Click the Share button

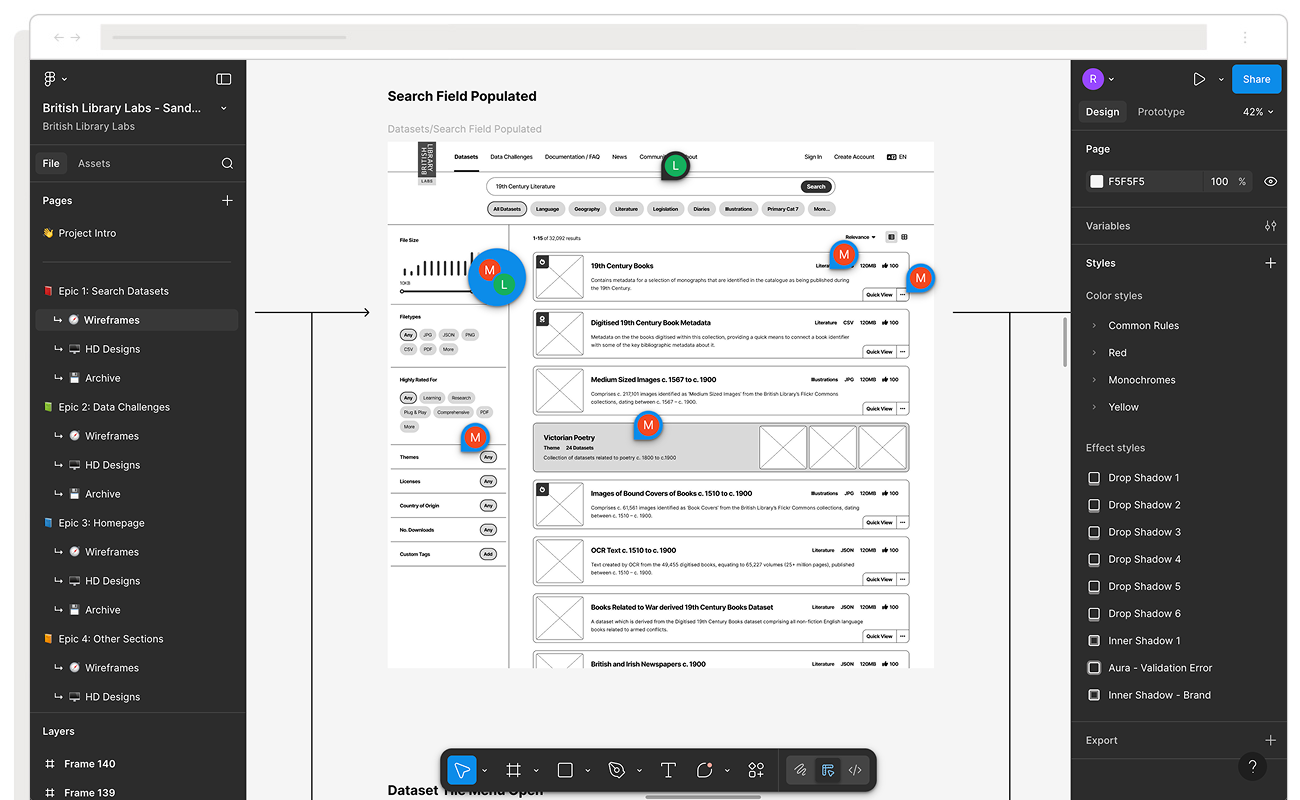coord(1256,79)
